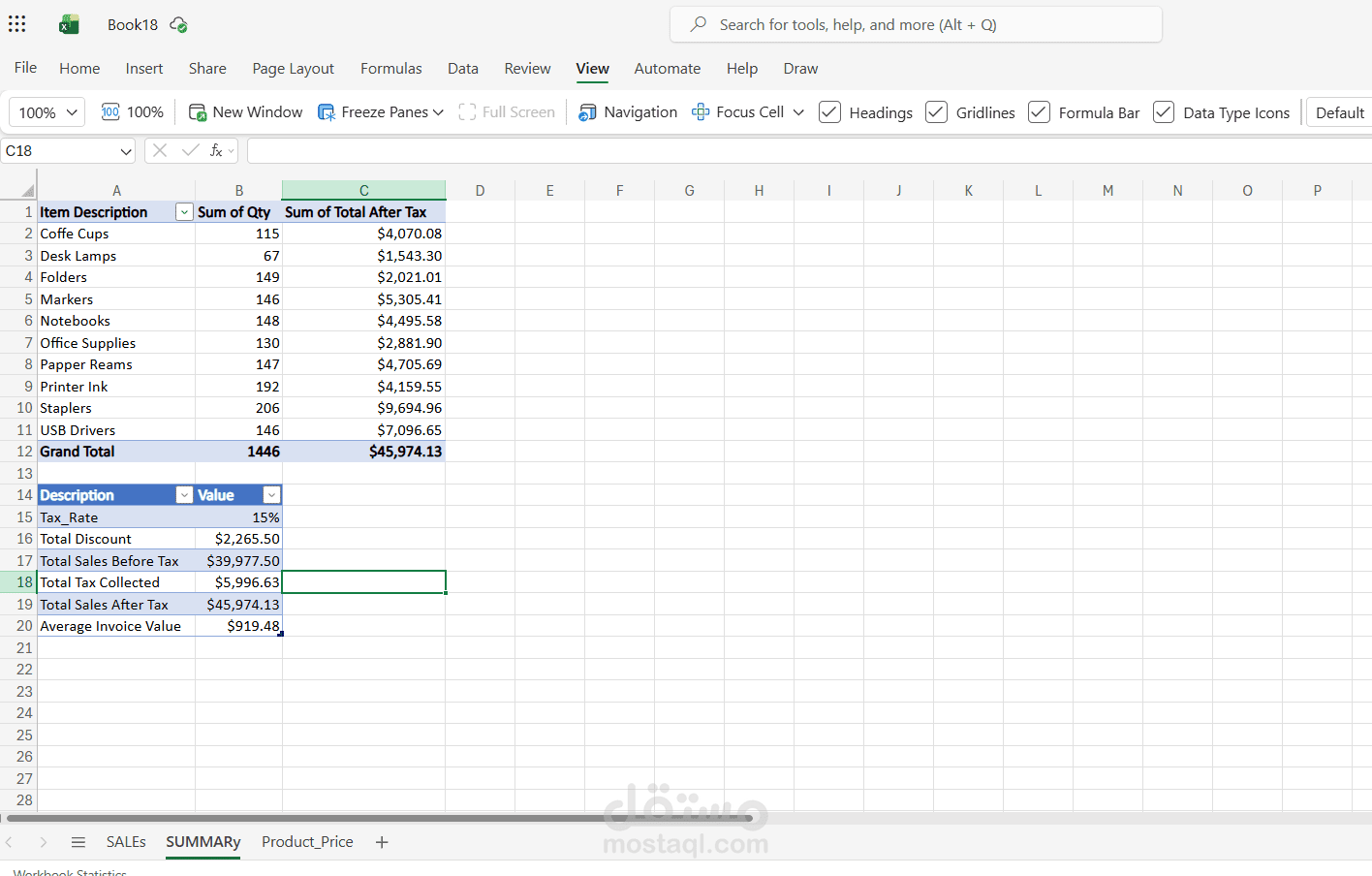1372x876 pixels.
Task: Expand the Freeze Panes dropdown arrow
Action: pos(438,112)
